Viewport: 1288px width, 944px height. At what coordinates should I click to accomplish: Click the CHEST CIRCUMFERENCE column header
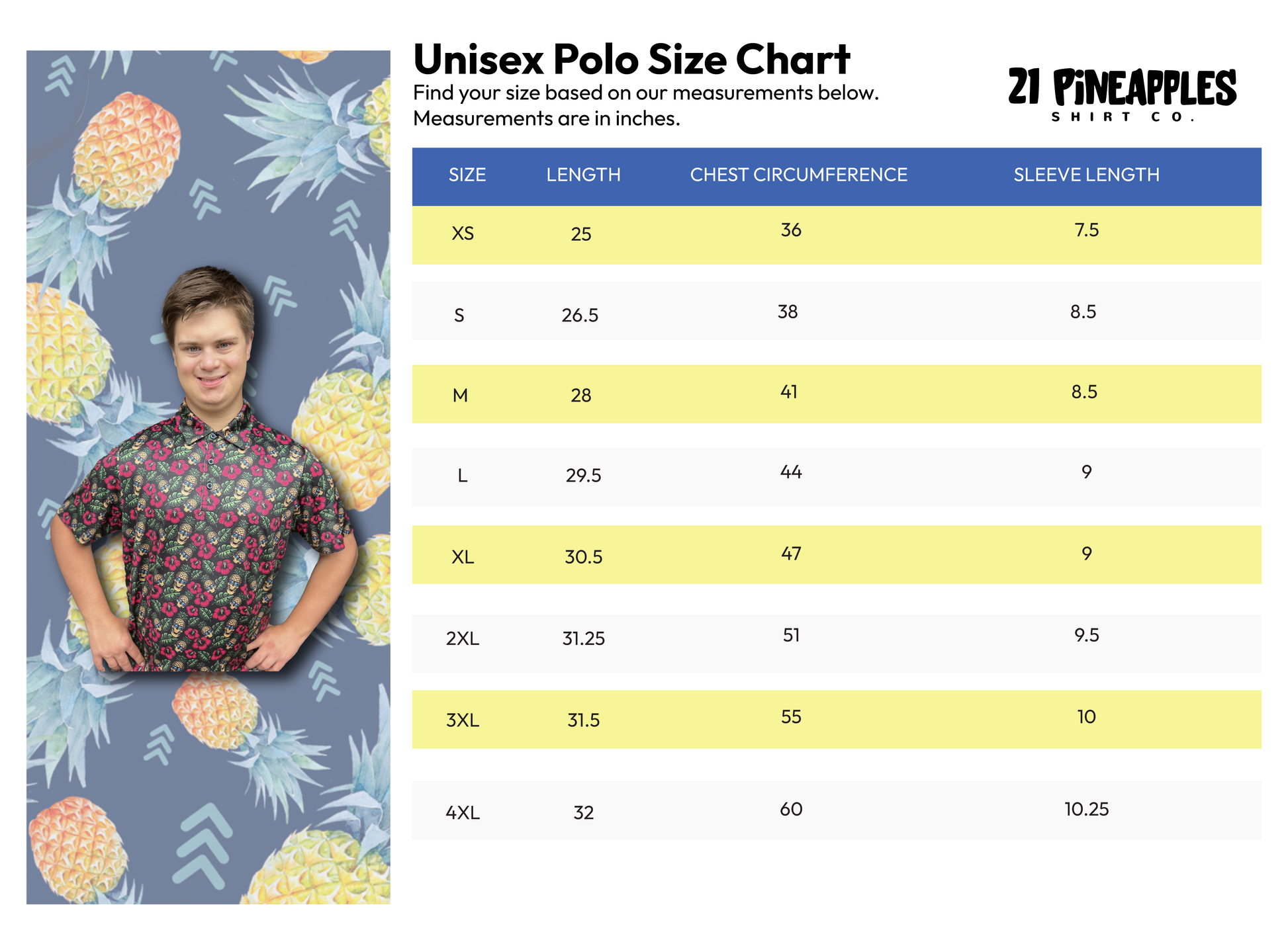[x=798, y=175]
